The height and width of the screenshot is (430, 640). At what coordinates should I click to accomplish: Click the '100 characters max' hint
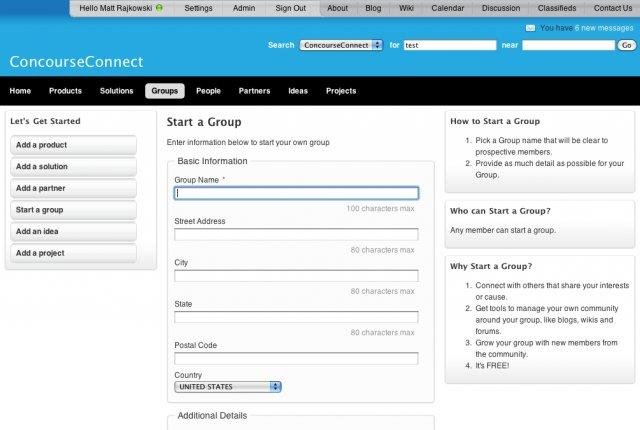click(x=380, y=208)
